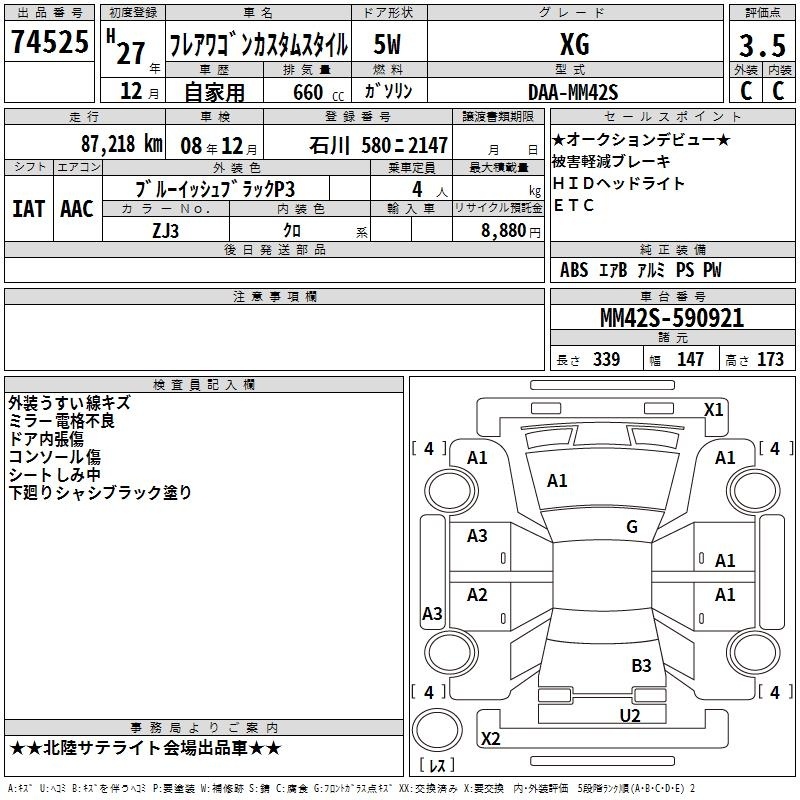Image resolution: width=800 pixels, height=800 pixels.
Task: Click the mileage value 87,218 km
Action: coord(122,144)
